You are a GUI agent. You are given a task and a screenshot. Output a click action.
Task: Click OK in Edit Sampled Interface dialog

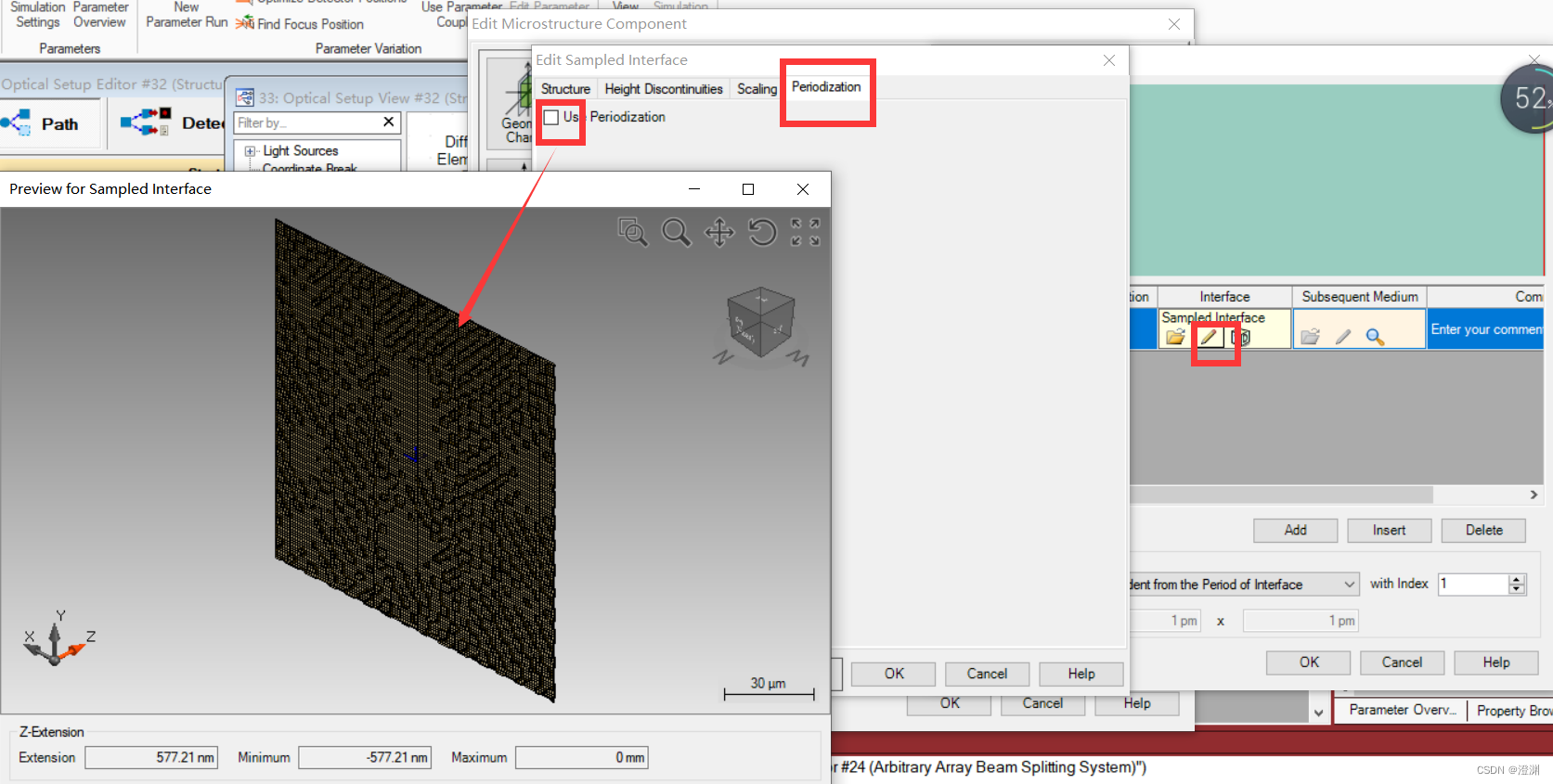pyautogui.click(x=894, y=674)
